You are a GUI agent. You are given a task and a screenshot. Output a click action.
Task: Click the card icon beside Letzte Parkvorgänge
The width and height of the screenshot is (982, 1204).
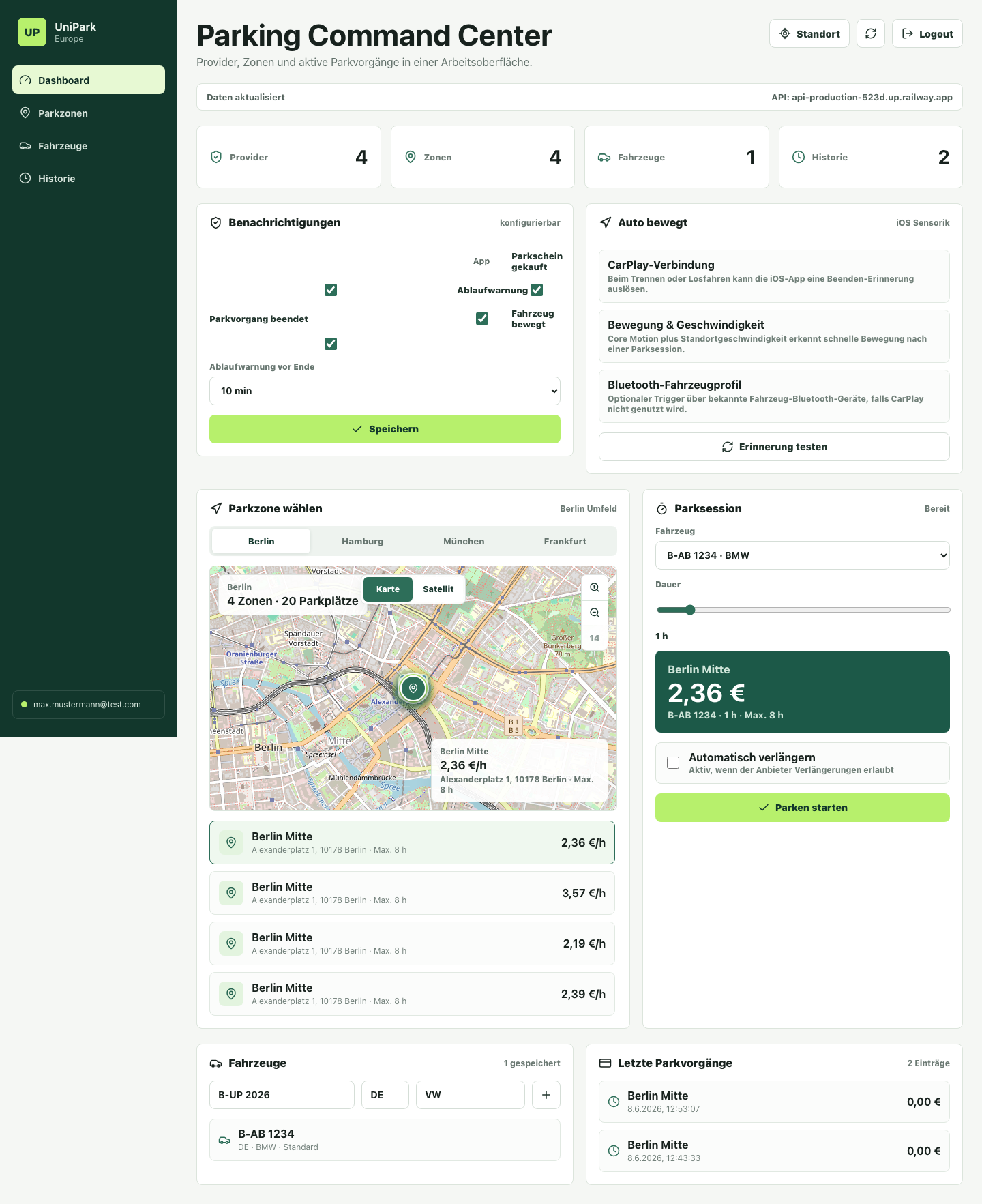605,1063
